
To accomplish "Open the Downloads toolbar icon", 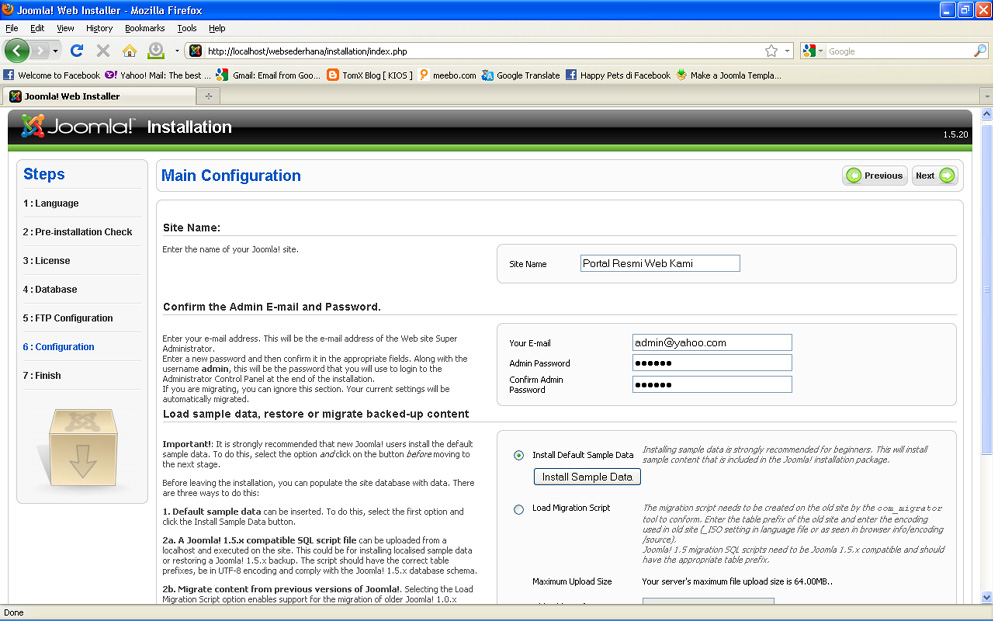I will click(156, 51).
